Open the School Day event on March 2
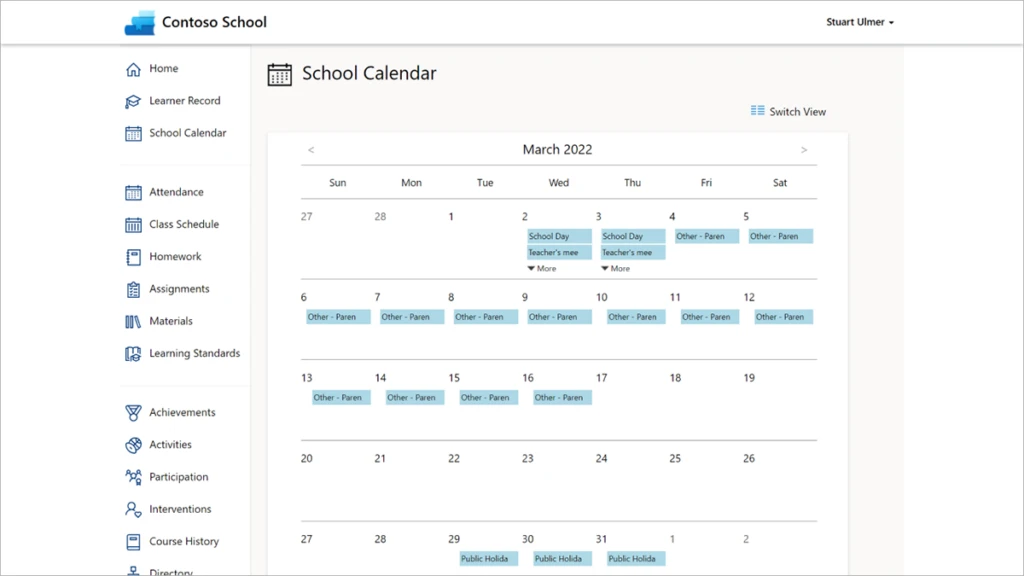1024x576 pixels. click(x=557, y=235)
